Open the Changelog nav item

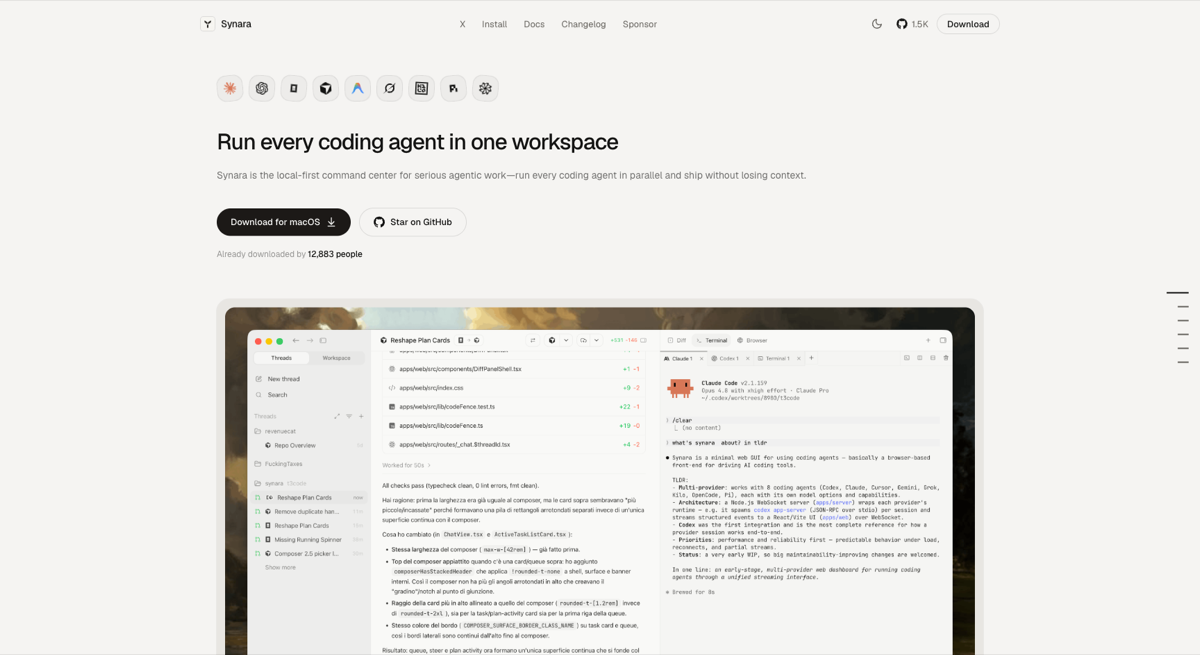click(583, 24)
